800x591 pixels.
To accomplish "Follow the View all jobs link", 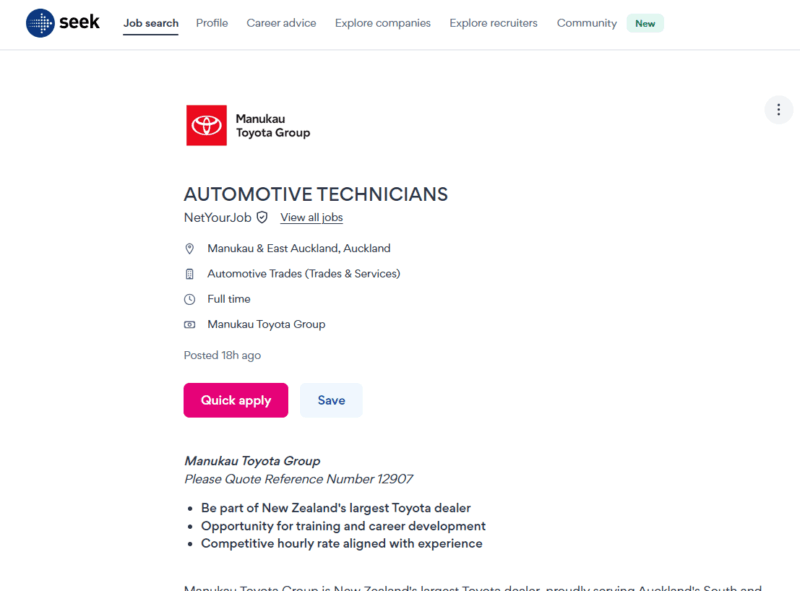I will pos(311,217).
